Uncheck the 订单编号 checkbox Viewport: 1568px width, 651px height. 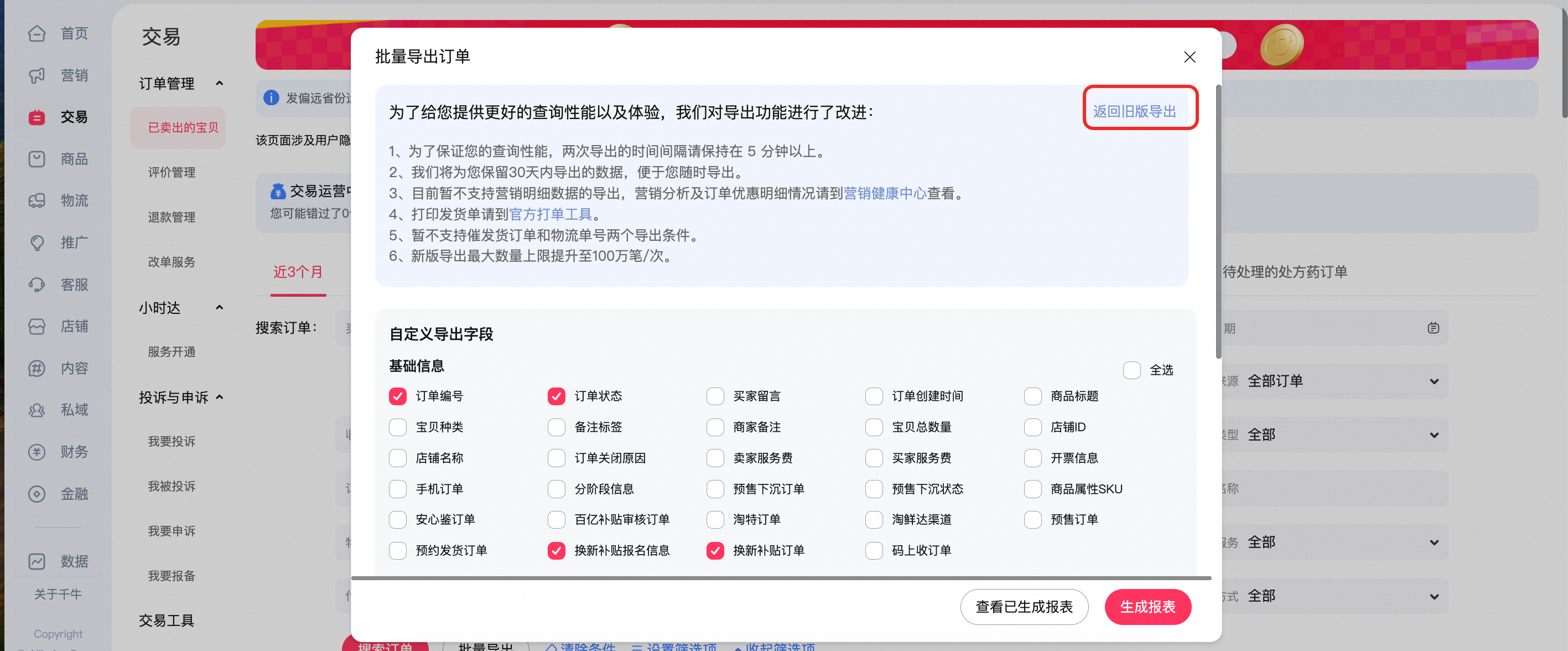point(397,396)
